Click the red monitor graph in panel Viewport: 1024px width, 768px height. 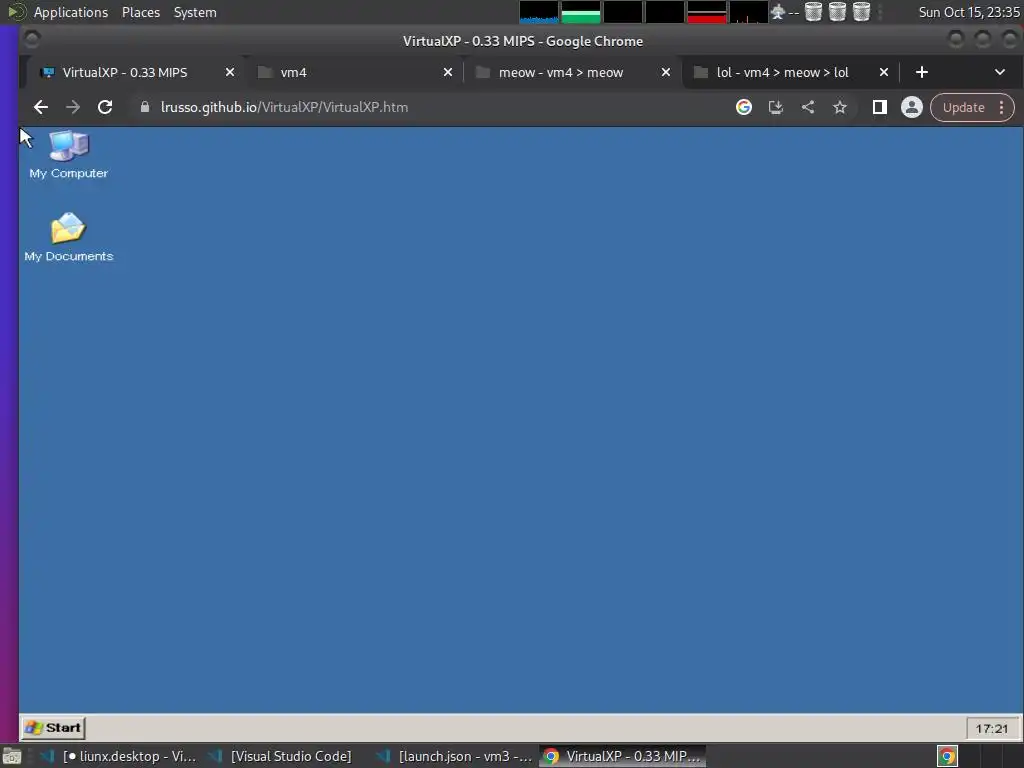tap(707, 12)
